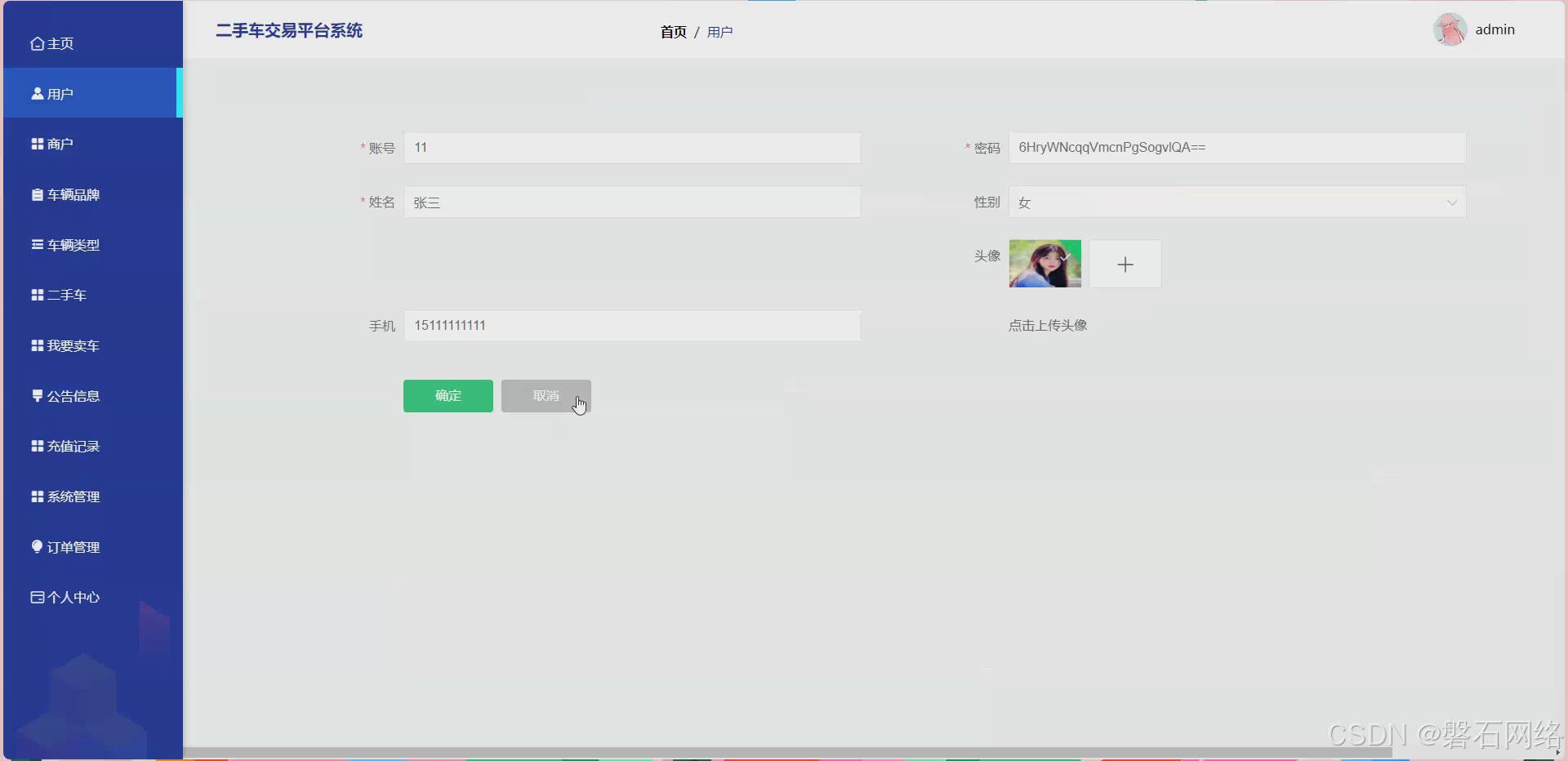Click the bulb icon beside 订单管理

(38, 546)
